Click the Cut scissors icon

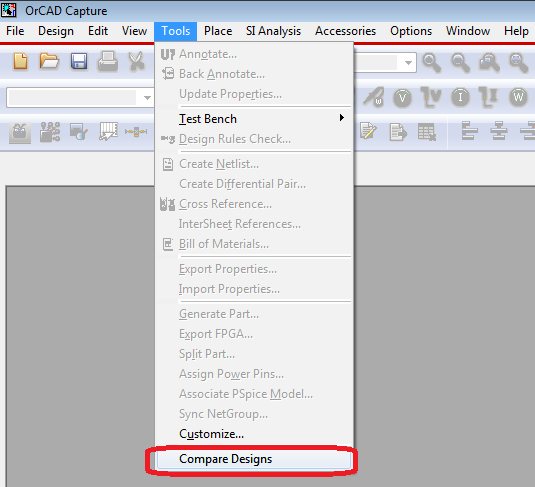tap(136, 62)
